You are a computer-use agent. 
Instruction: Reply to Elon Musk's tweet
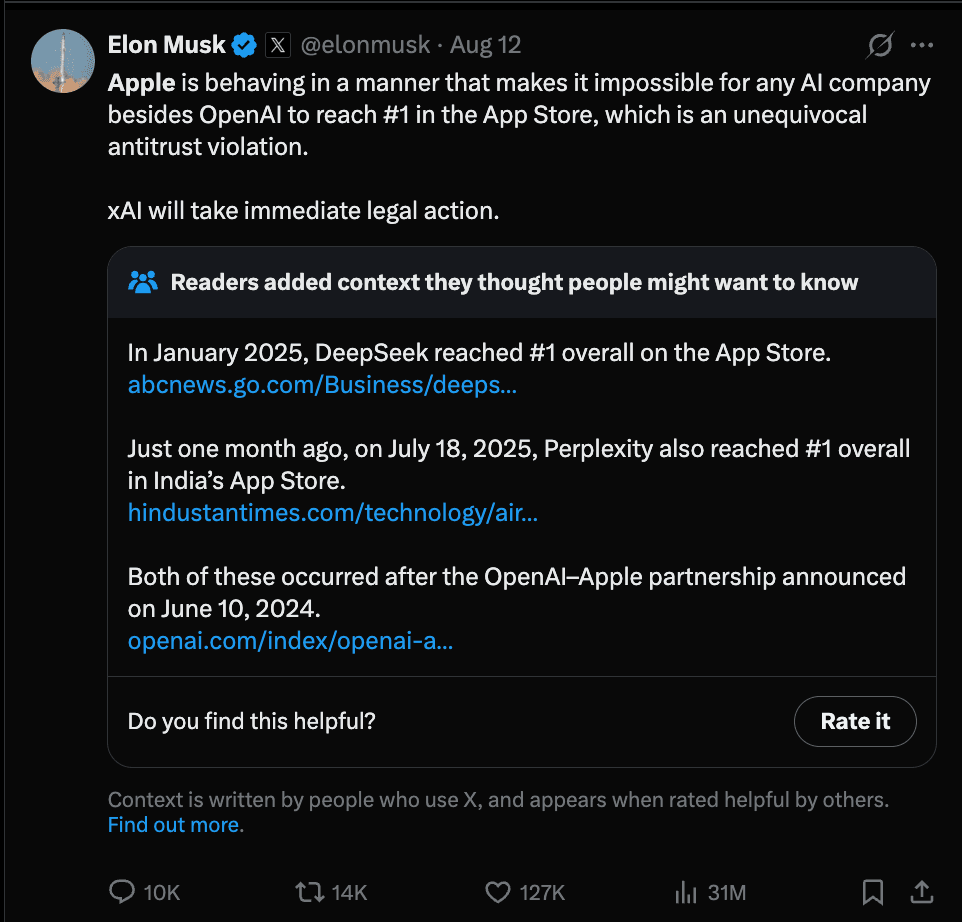coord(123,891)
